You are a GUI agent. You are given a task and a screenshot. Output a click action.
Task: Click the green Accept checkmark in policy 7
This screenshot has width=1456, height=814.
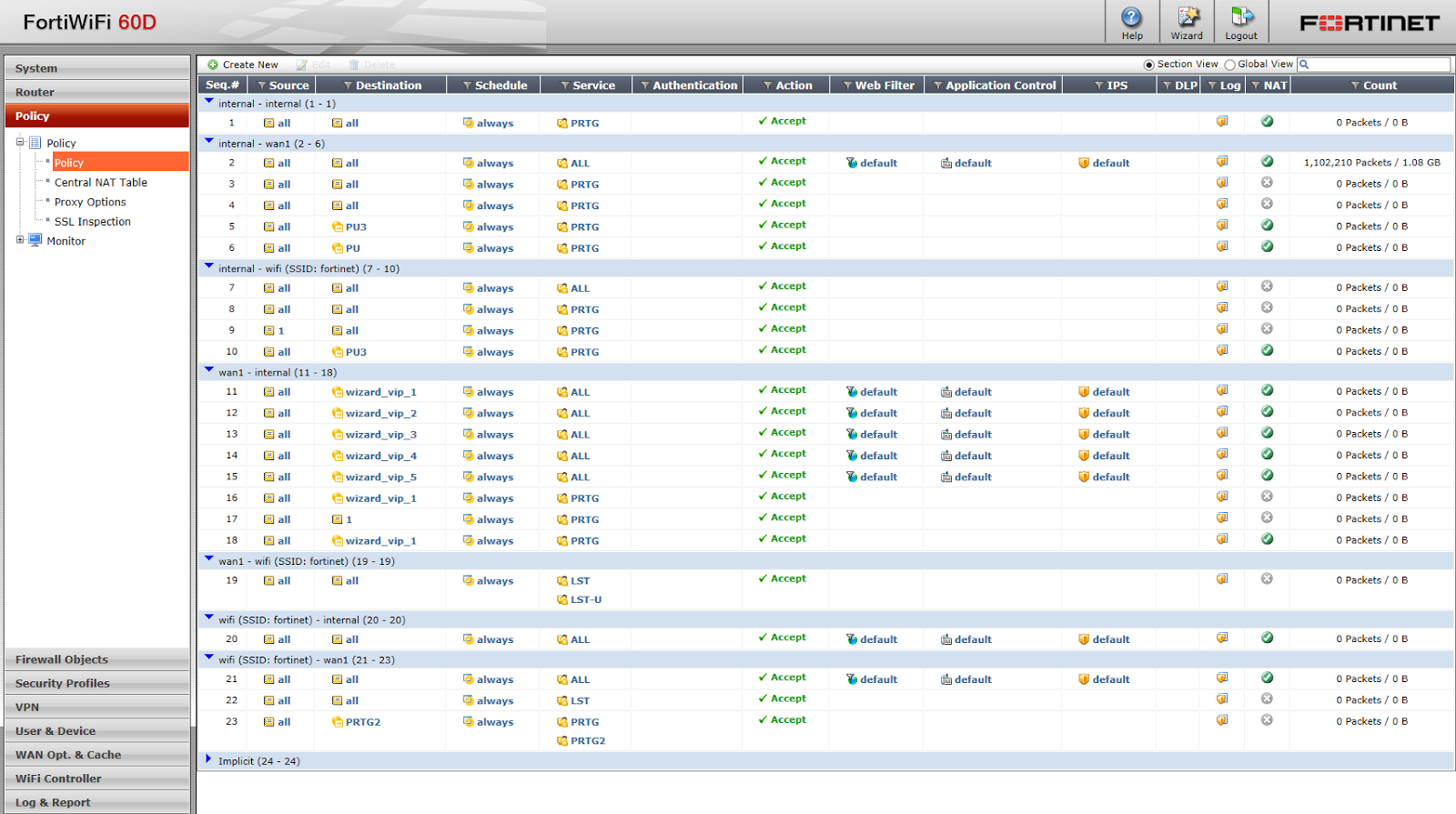pyautogui.click(x=763, y=286)
